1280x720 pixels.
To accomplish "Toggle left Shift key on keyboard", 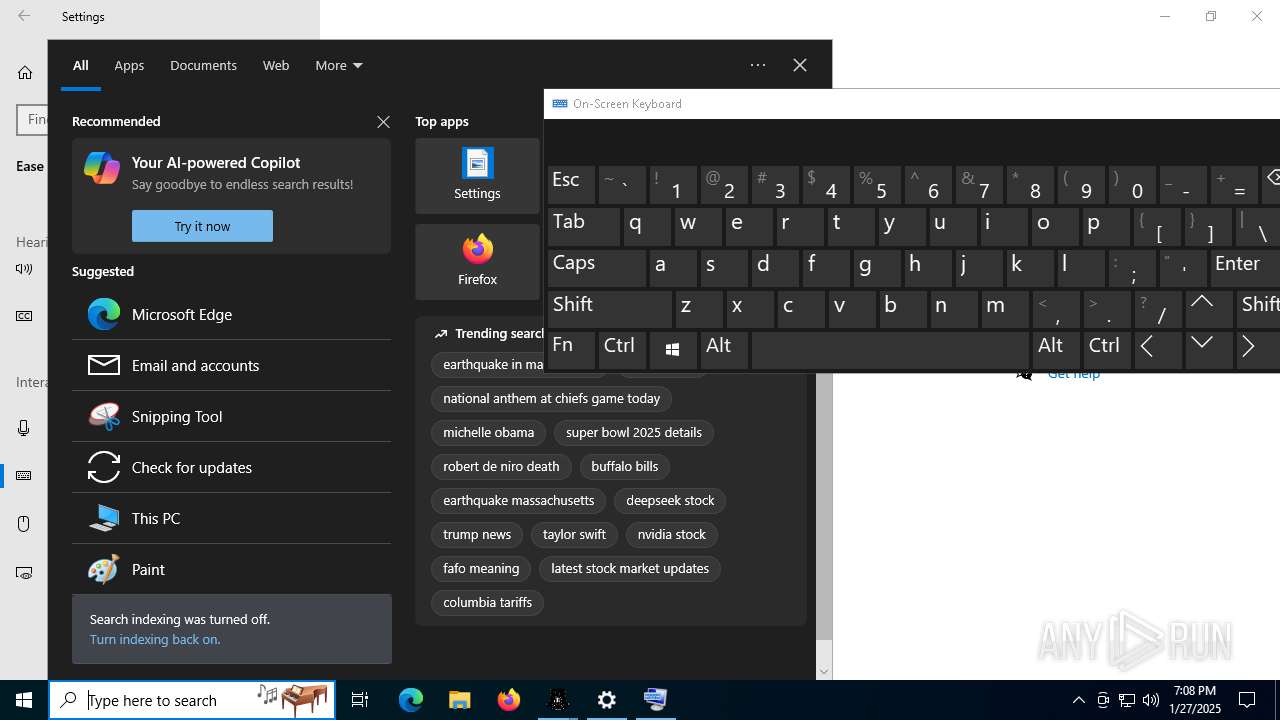I will (609, 309).
